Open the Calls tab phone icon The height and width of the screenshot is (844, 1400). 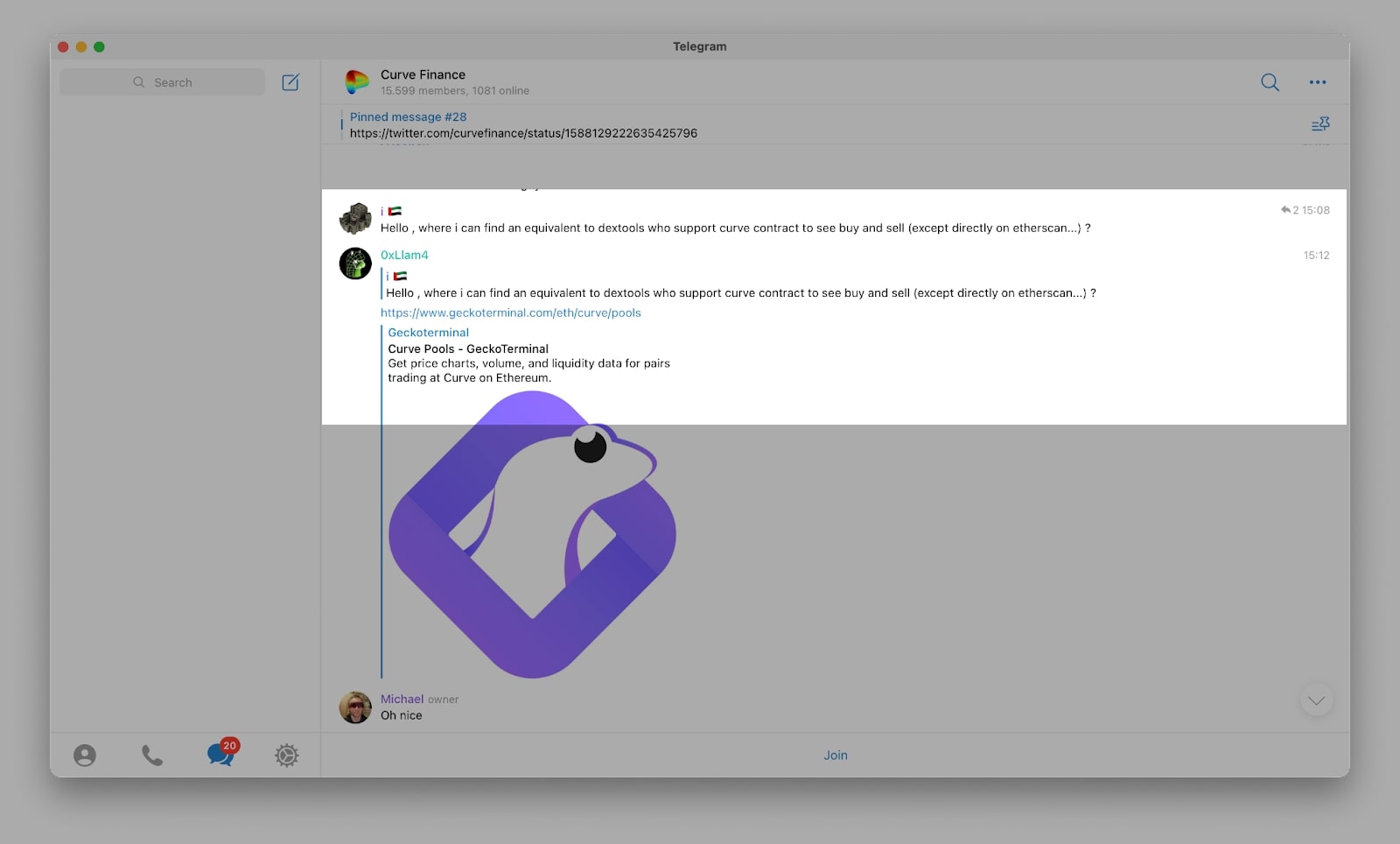point(152,756)
